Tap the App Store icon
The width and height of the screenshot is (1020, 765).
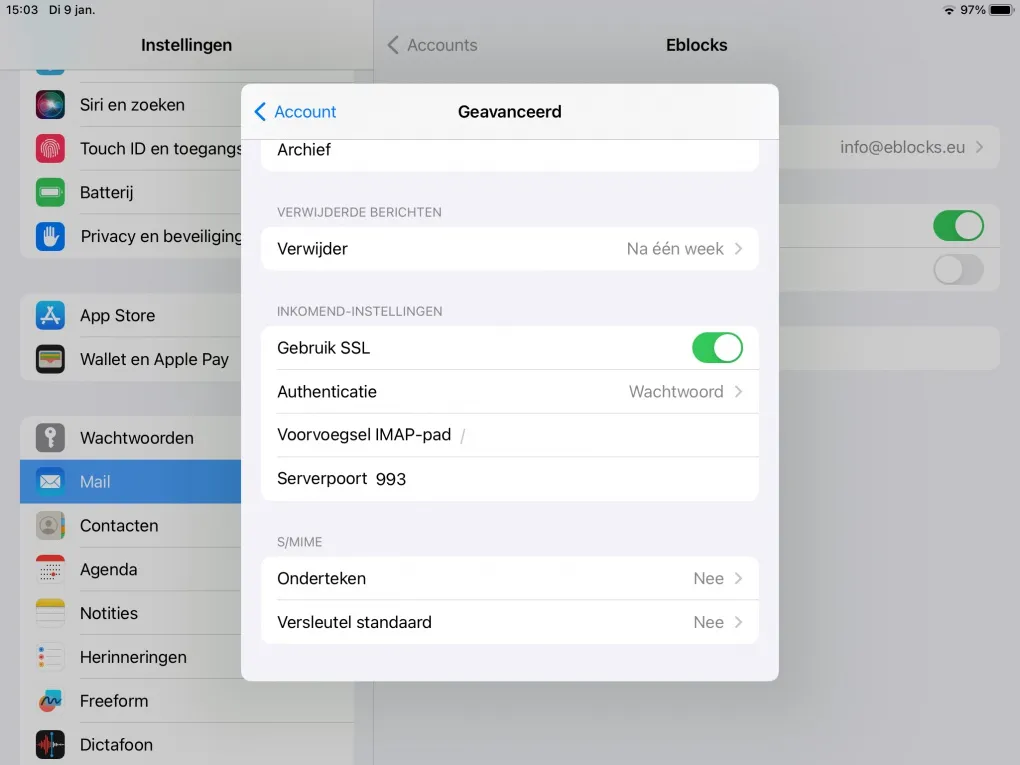point(50,315)
